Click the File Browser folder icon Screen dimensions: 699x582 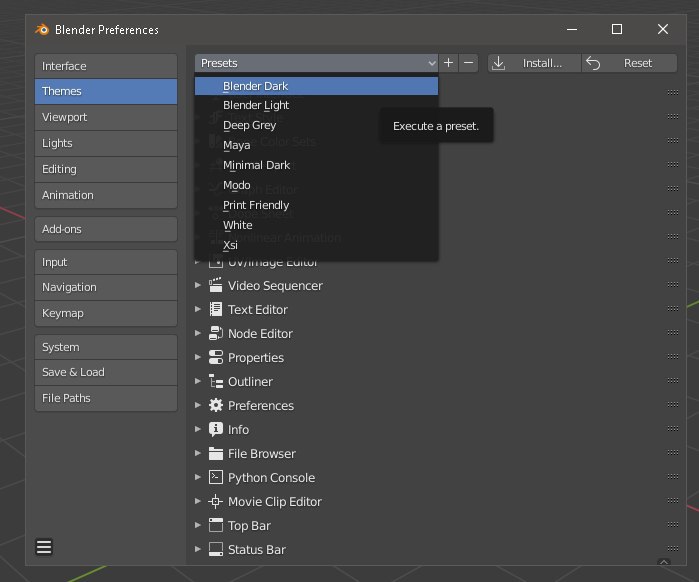pyautogui.click(x=216, y=453)
